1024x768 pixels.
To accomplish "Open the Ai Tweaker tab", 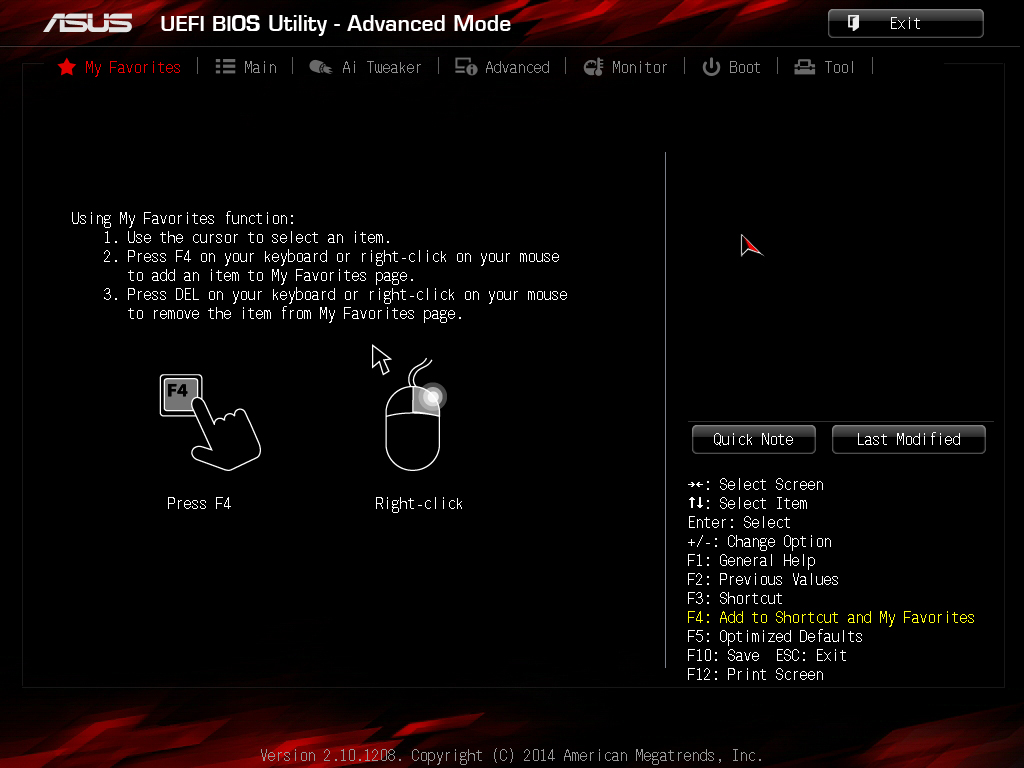I will tap(381, 67).
